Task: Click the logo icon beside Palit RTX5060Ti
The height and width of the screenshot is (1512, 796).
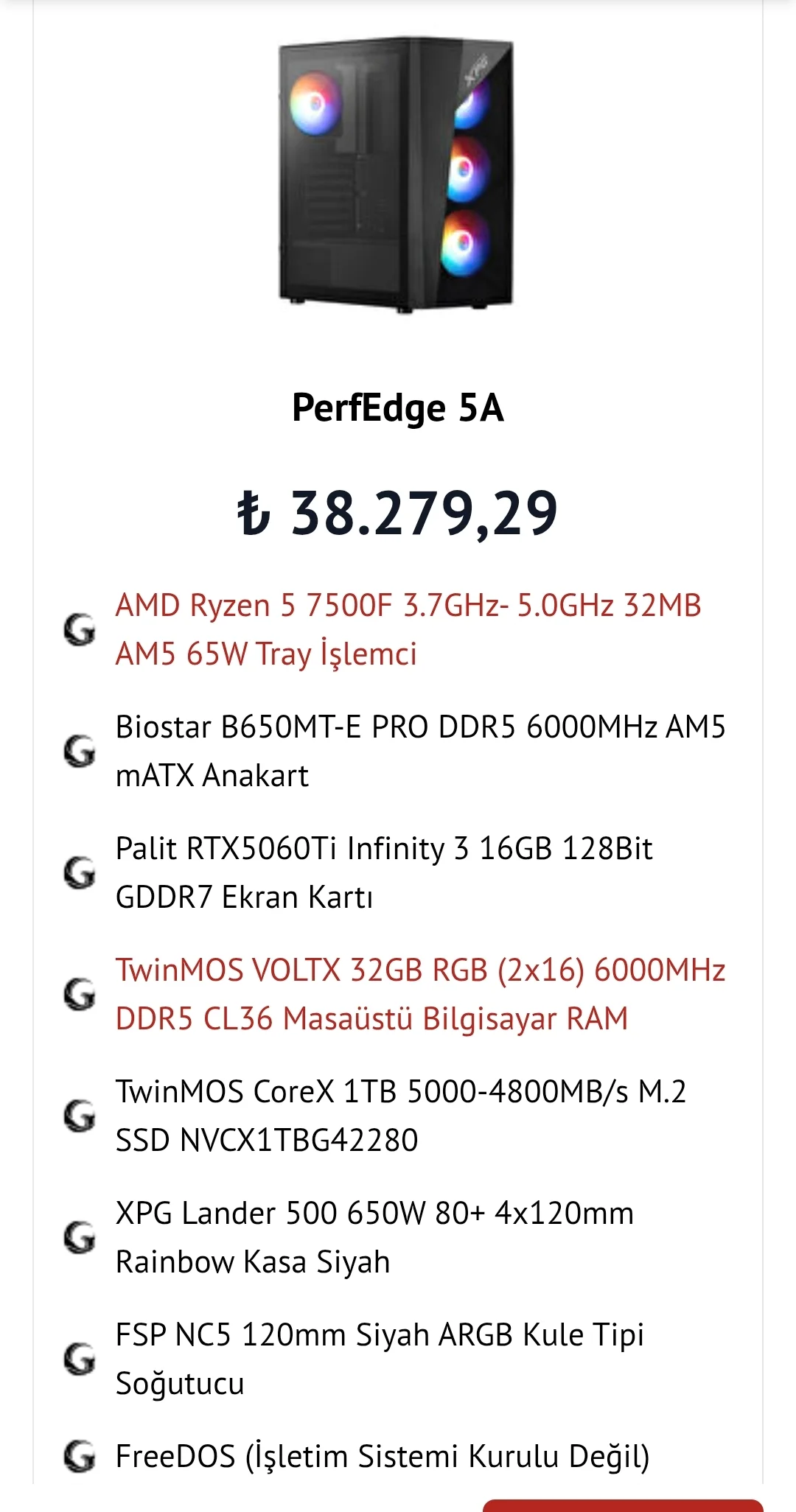Action: (x=80, y=873)
